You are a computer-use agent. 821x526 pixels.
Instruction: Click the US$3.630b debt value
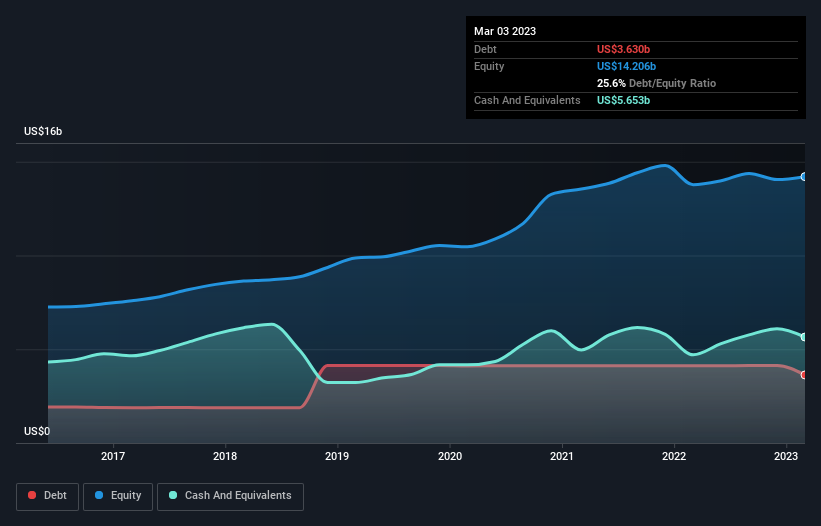[623, 49]
